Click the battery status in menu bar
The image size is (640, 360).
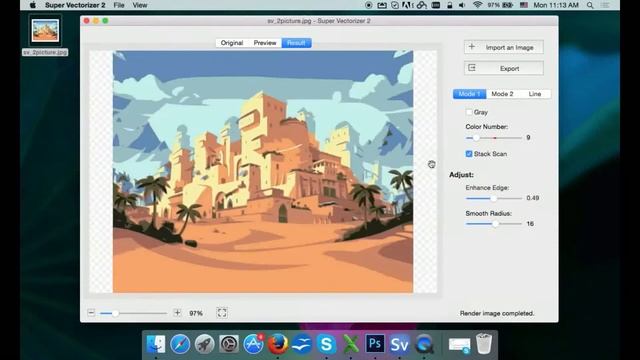point(500,5)
